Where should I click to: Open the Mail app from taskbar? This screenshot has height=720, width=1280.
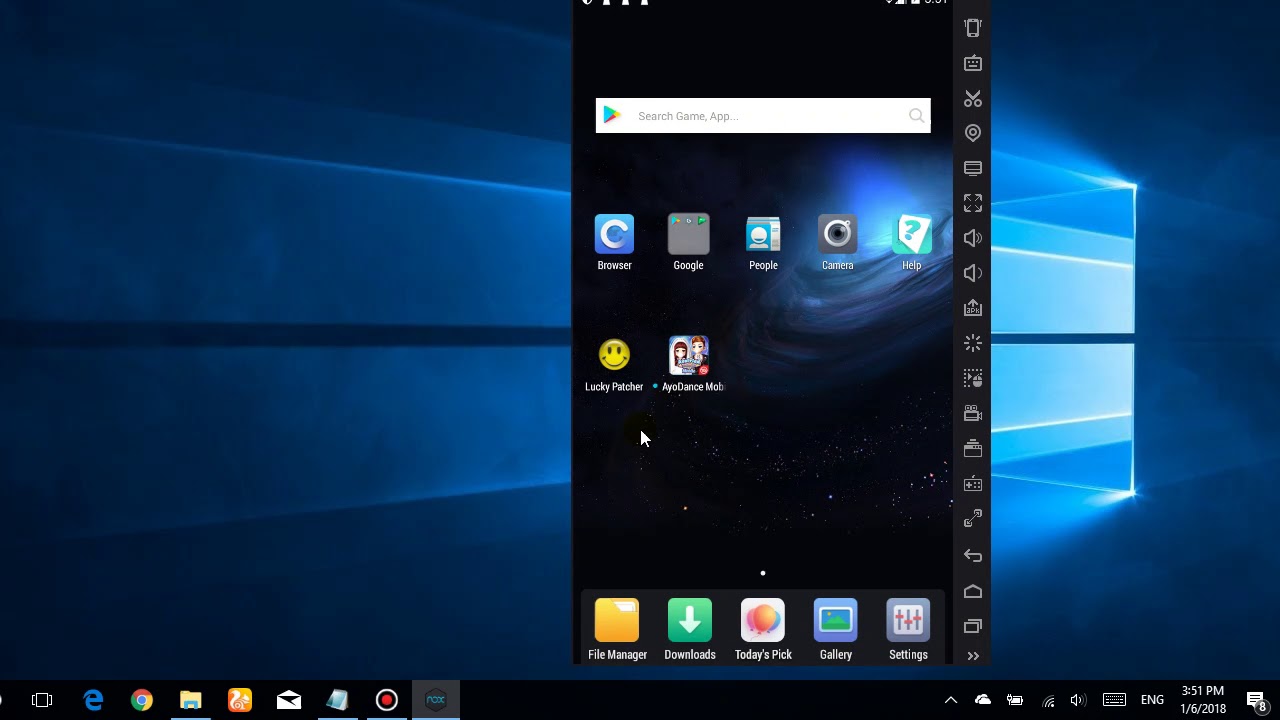tap(289, 700)
